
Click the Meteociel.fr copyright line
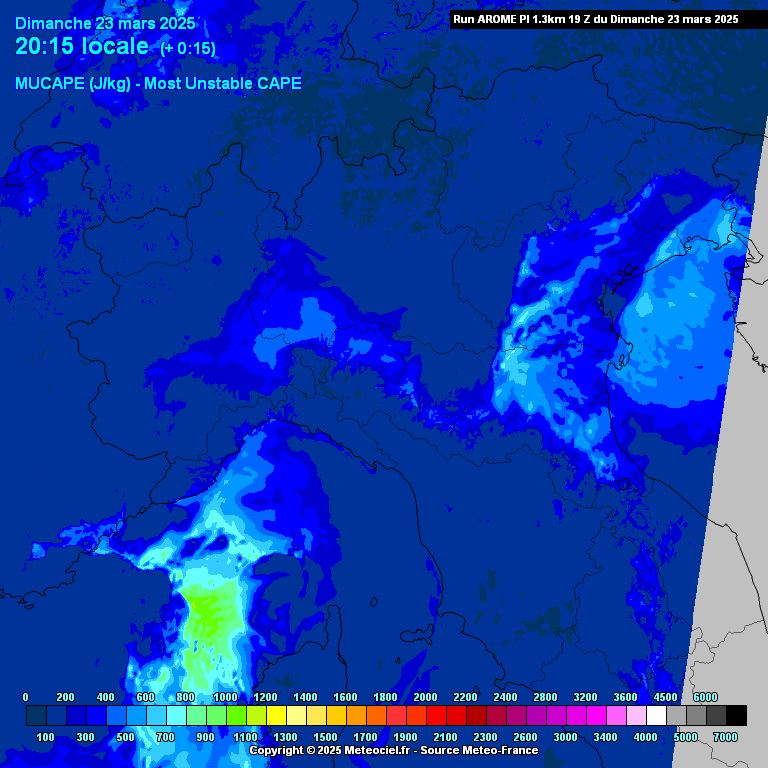coord(394,750)
